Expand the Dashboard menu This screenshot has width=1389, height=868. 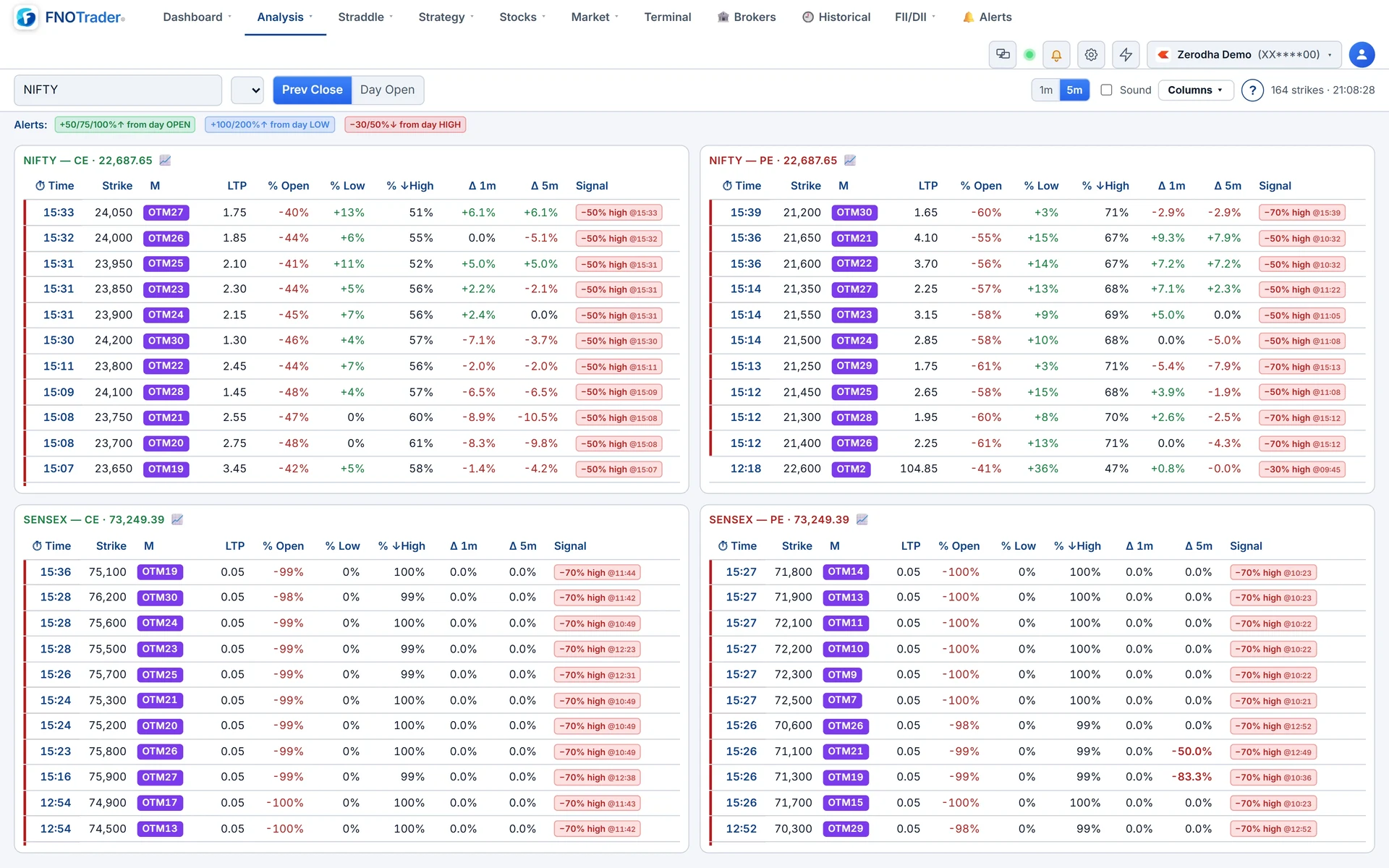(197, 17)
